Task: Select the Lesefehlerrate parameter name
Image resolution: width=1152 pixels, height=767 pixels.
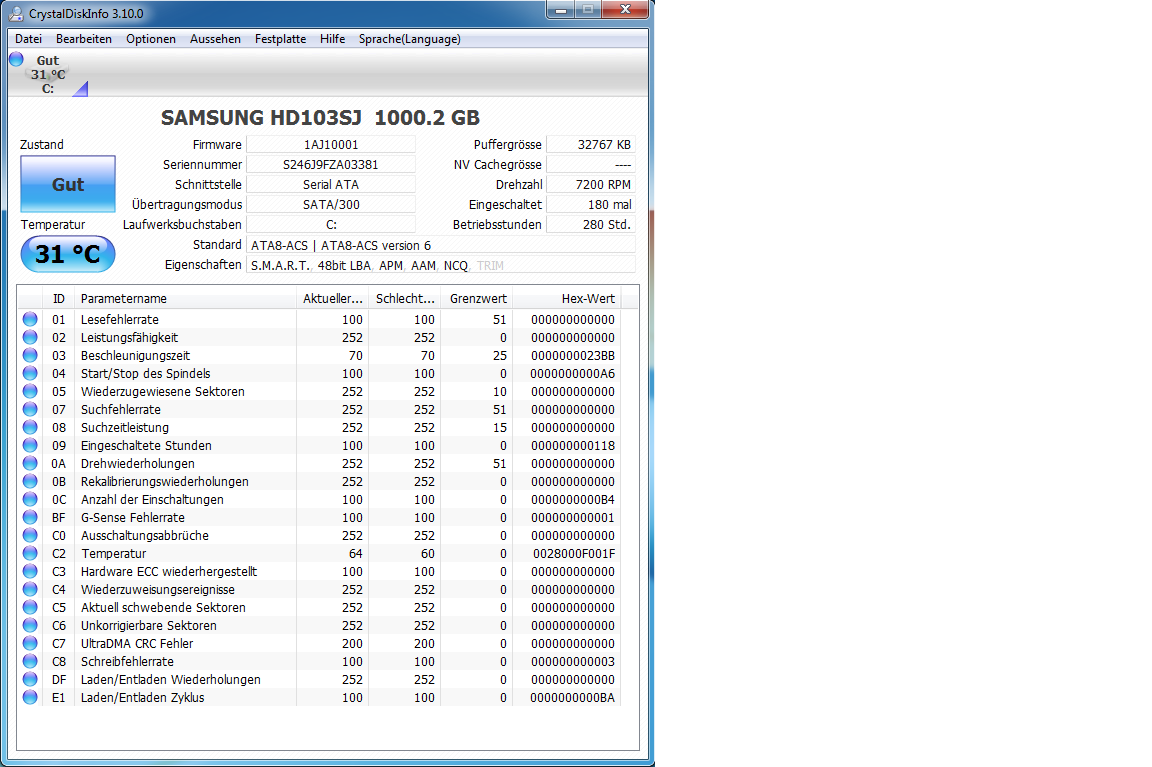Action: click(120, 320)
